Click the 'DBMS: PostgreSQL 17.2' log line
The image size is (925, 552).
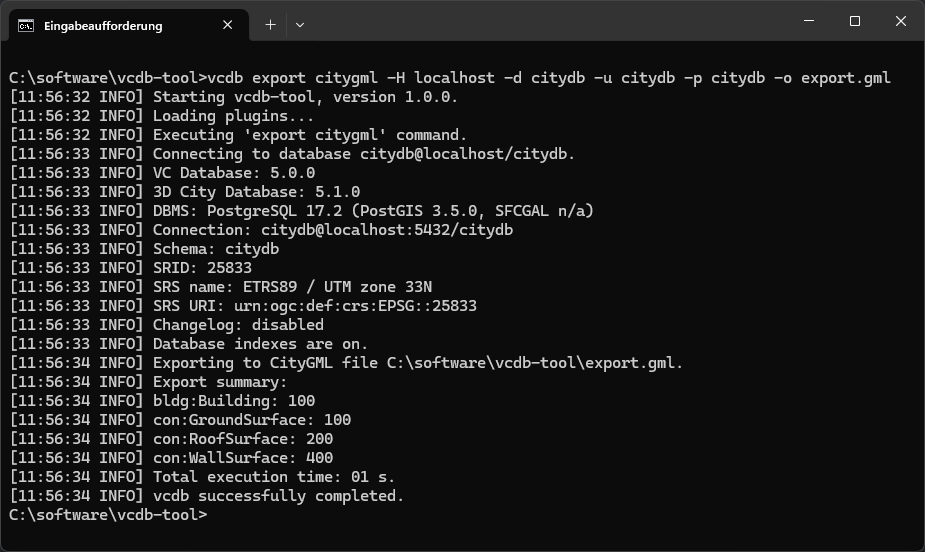[373, 211]
